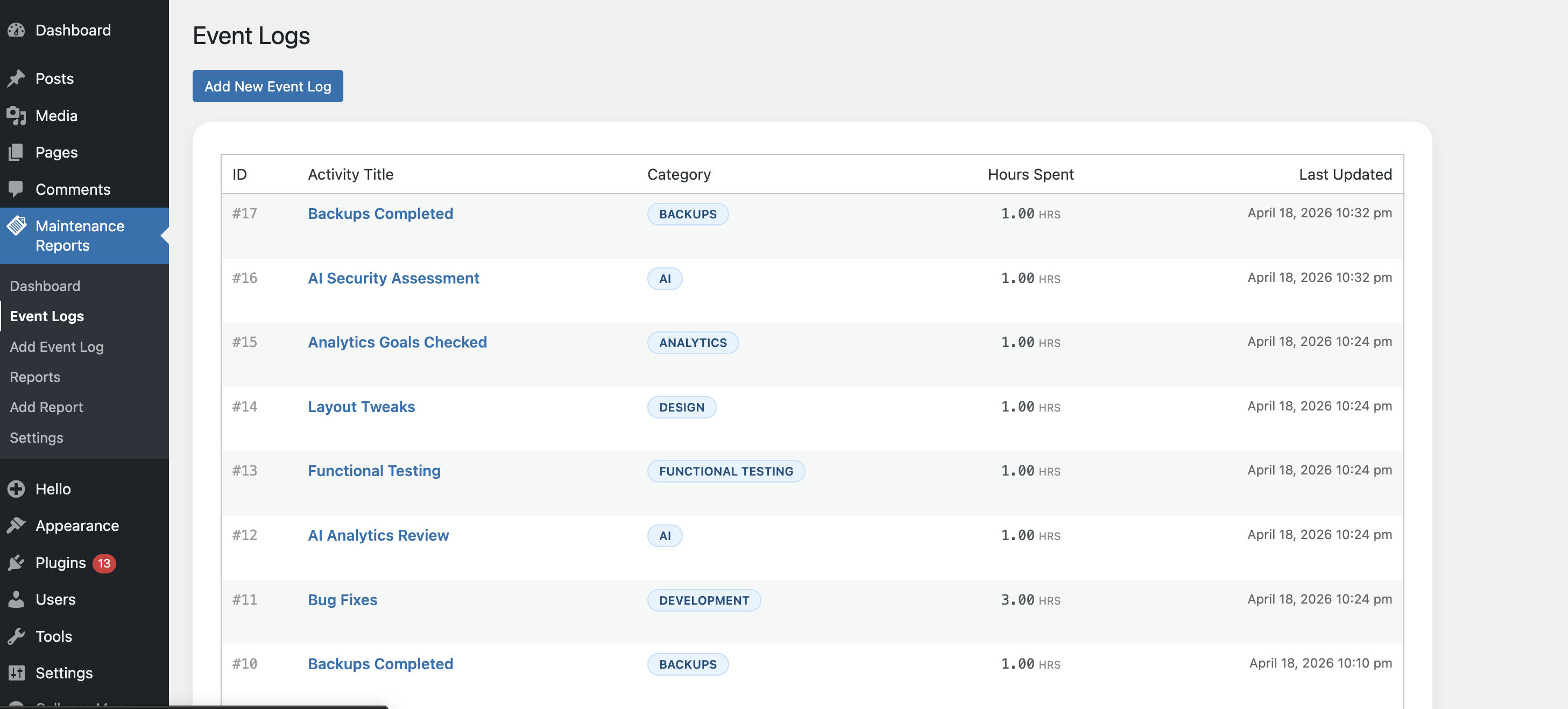Screen dimensions: 1568x709
Task: Open the #10 Backups Completed log
Action: [x=380, y=663]
